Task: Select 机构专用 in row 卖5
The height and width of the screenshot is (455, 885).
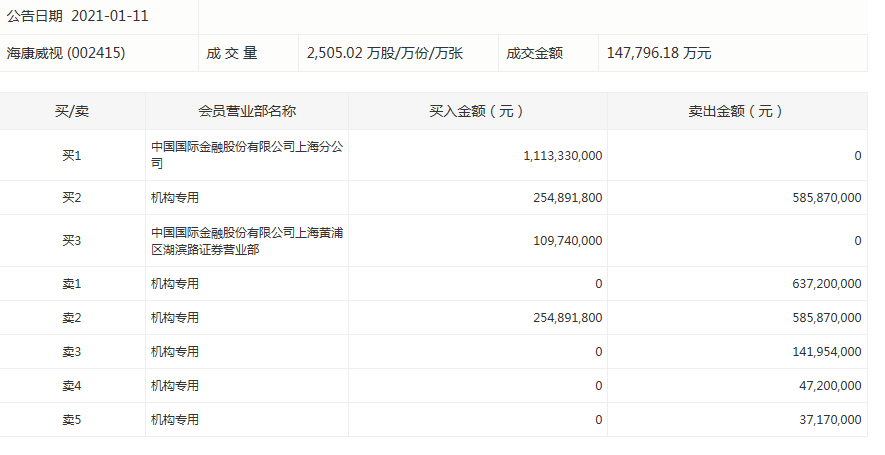Action: (175, 419)
